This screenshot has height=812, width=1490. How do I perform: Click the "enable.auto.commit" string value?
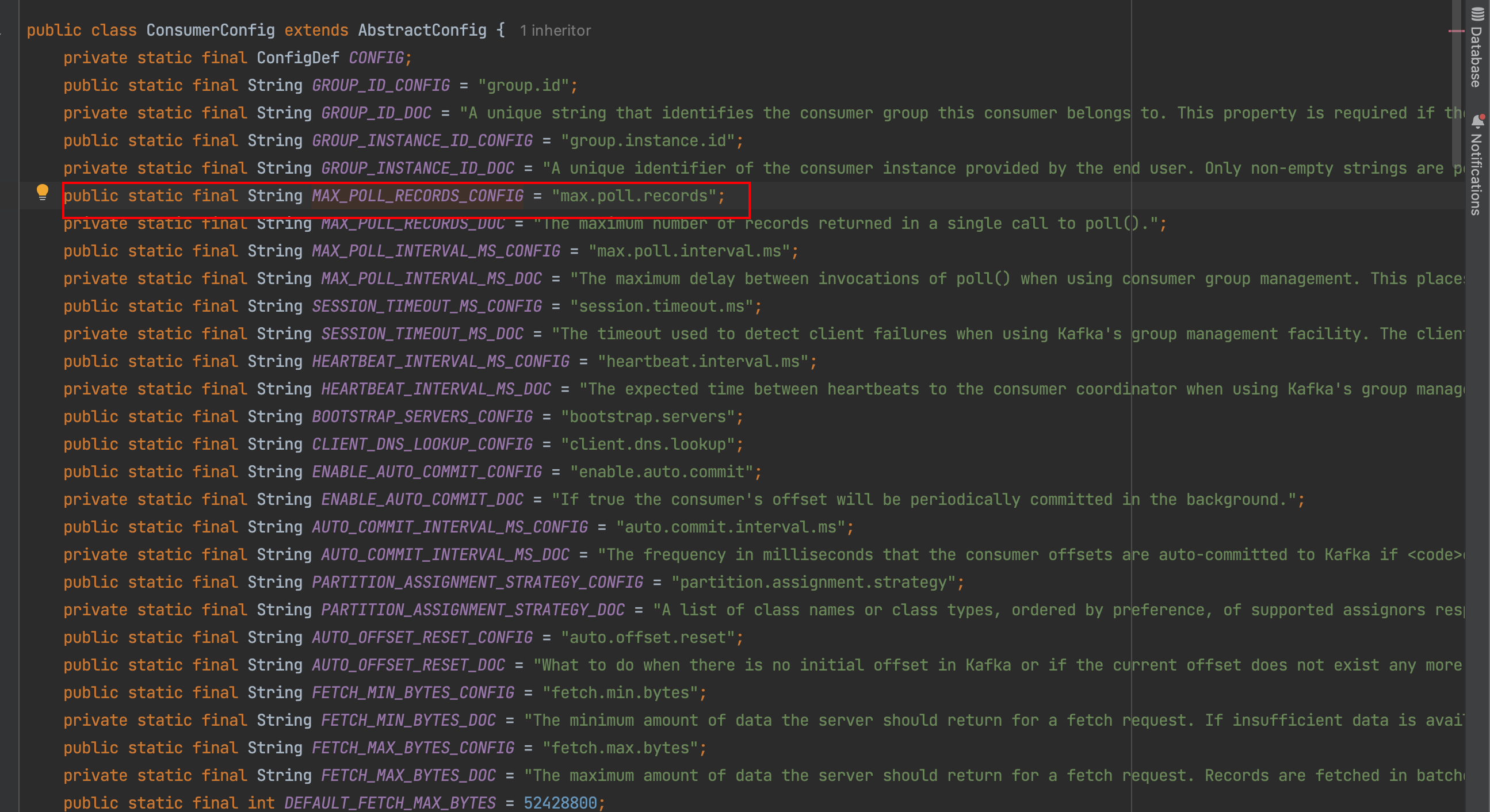pyautogui.click(x=662, y=472)
